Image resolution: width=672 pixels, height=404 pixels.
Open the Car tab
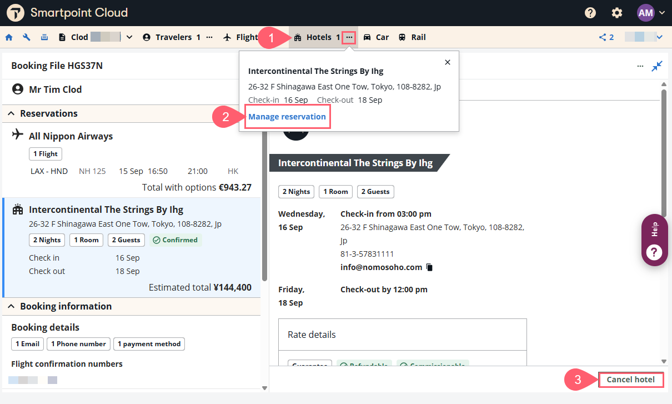click(376, 37)
